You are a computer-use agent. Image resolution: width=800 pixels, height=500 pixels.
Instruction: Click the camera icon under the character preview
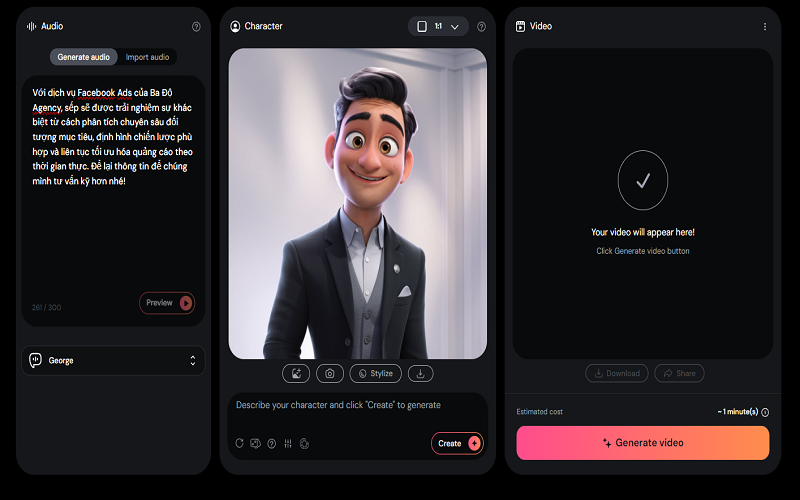click(330, 373)
